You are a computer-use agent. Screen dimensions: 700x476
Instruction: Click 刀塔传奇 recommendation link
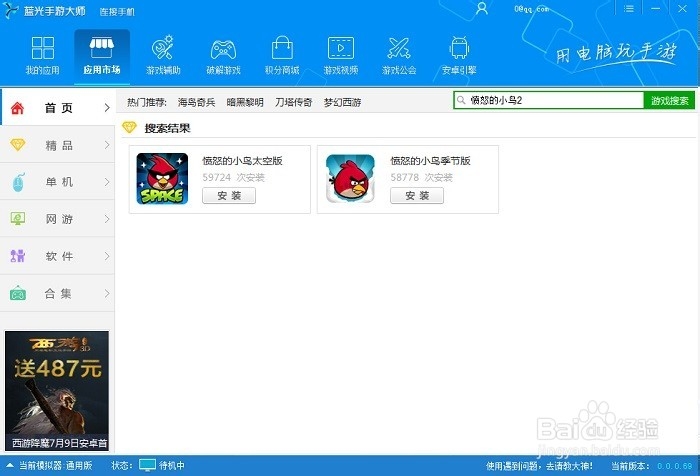[x=293, y=103]
